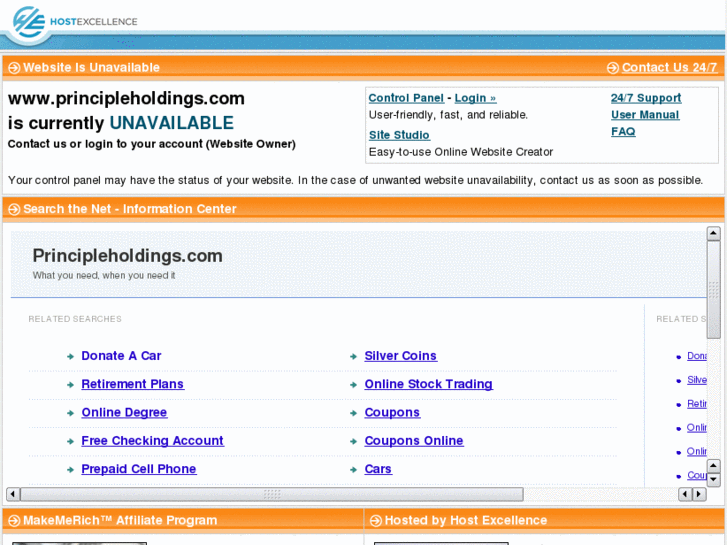Open the Control Panel link
This screenshot has height=545, width=727.
click(x=406, y=98)
